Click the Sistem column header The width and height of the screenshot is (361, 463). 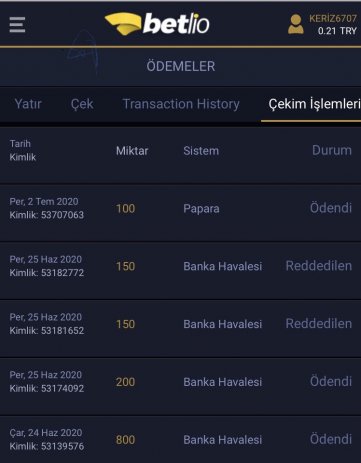point(201,151)
